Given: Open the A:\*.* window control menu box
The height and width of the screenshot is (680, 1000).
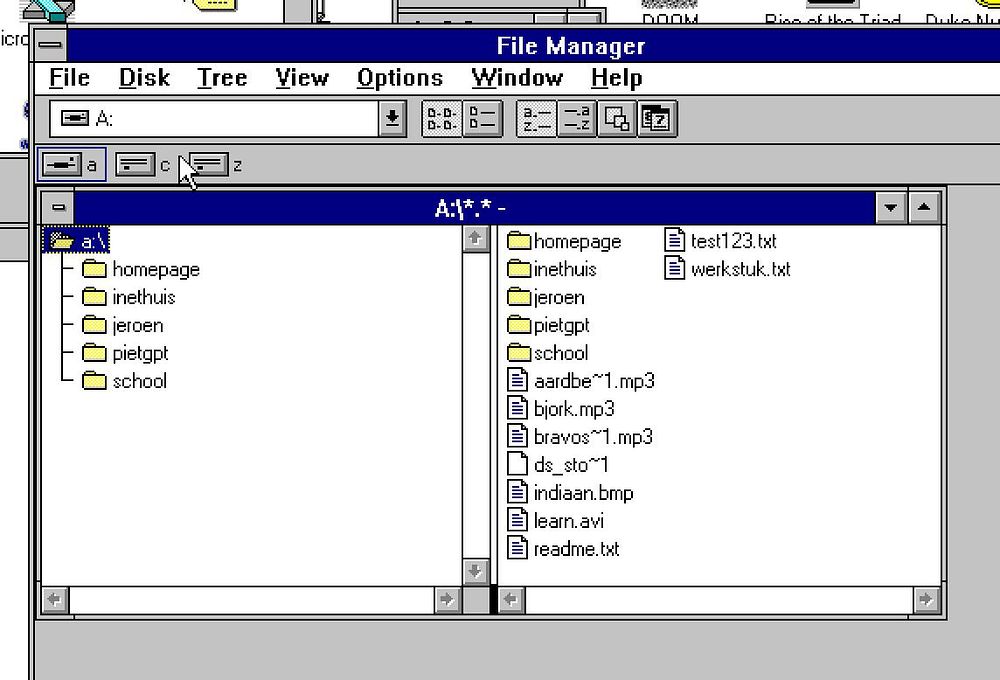Looking at the screenshot, I should point(58,207).
